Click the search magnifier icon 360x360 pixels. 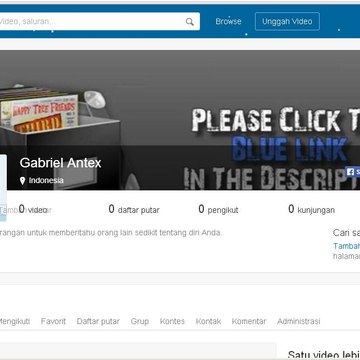(x=190, y=22)
